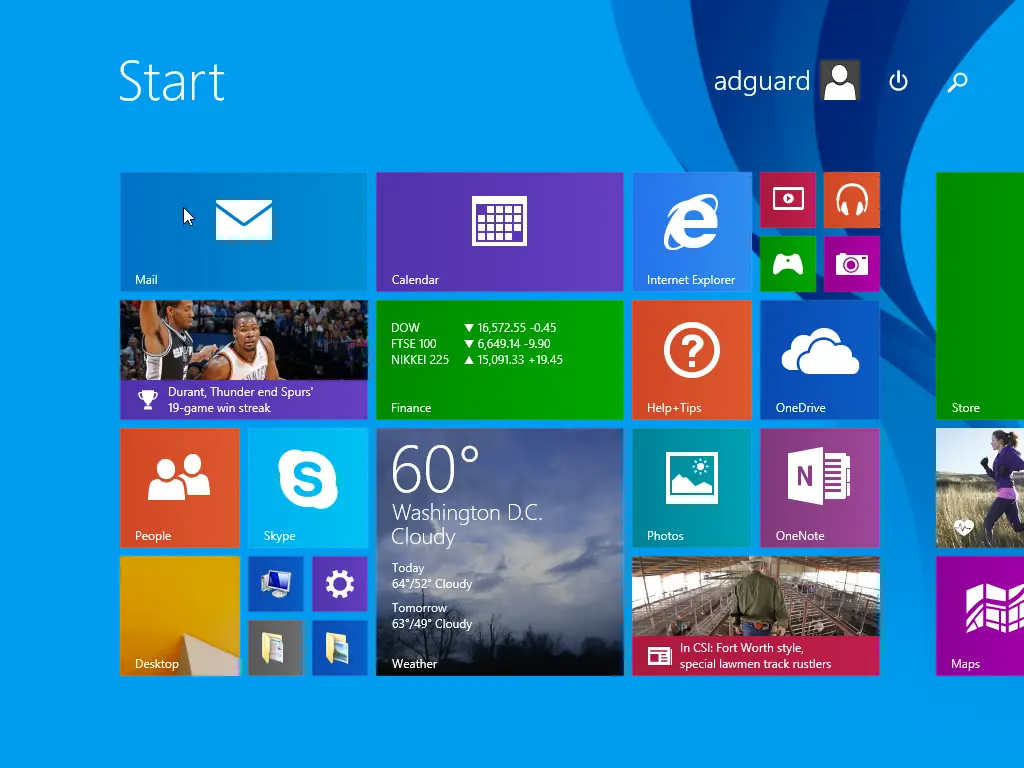The image size is (1024, 768).
Task: Open the Health & Fitness runner tile
Action: click(x=980, y=487)
